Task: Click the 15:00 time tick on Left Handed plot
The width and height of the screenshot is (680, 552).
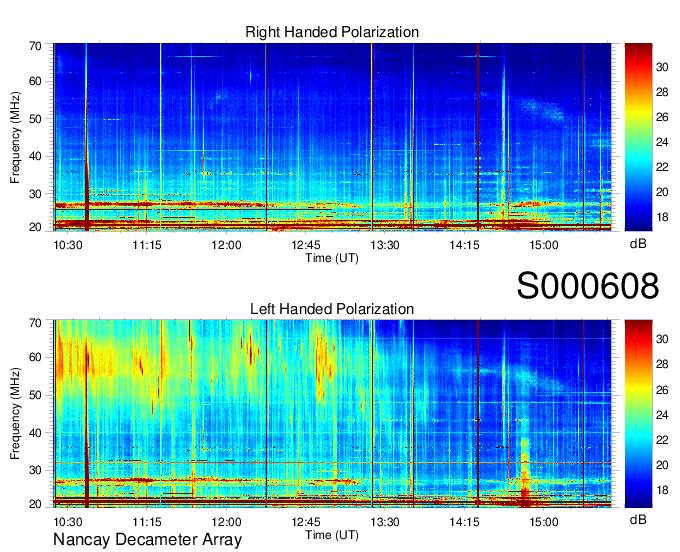Action: 544,522
